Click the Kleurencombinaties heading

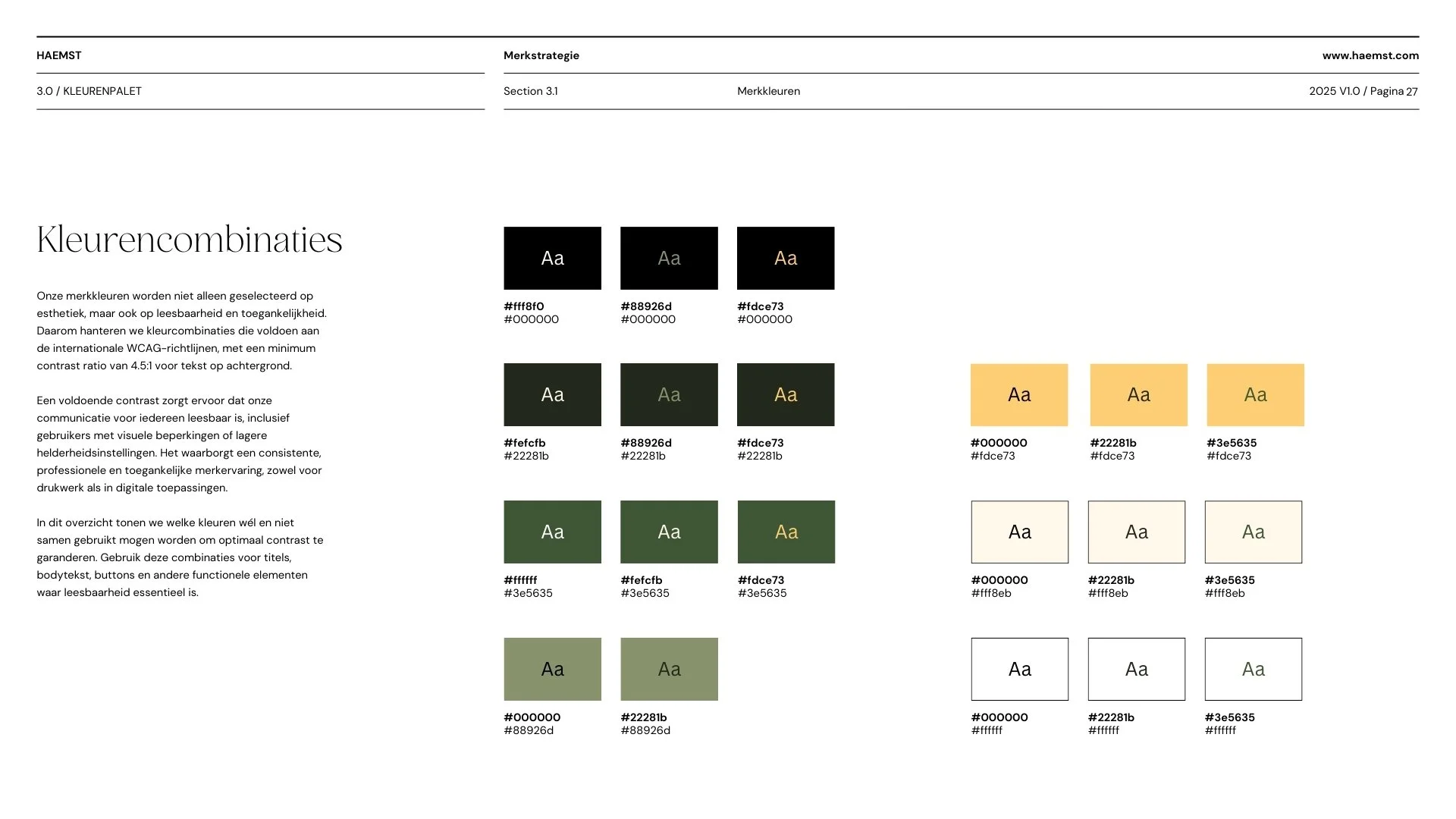(190, 240)
